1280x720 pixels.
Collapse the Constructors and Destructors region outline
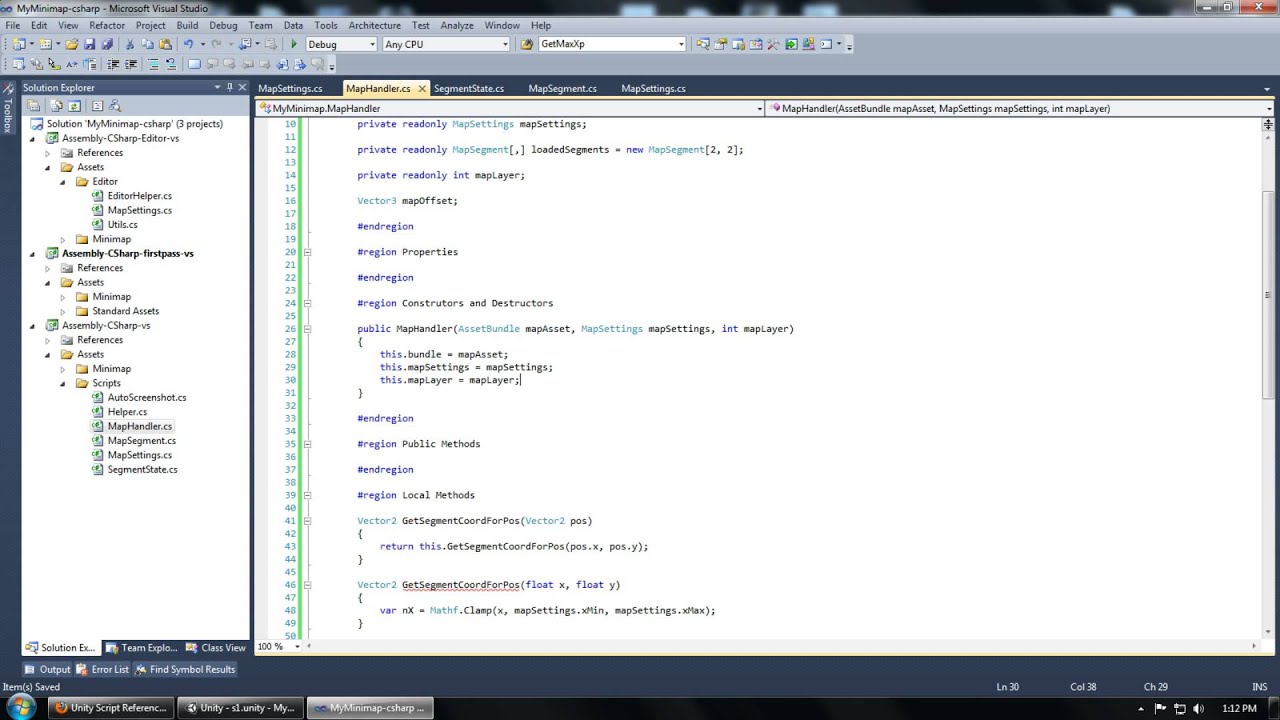(x=307, y=303)
